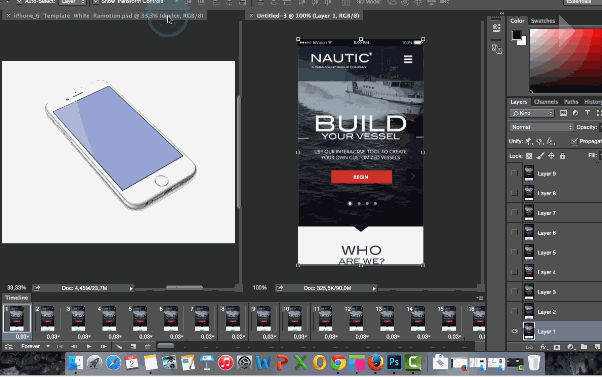Open frame 1 delay dropdown
Image resolution: width=602 pixels, height=377 pixels.
pos(23,337)
